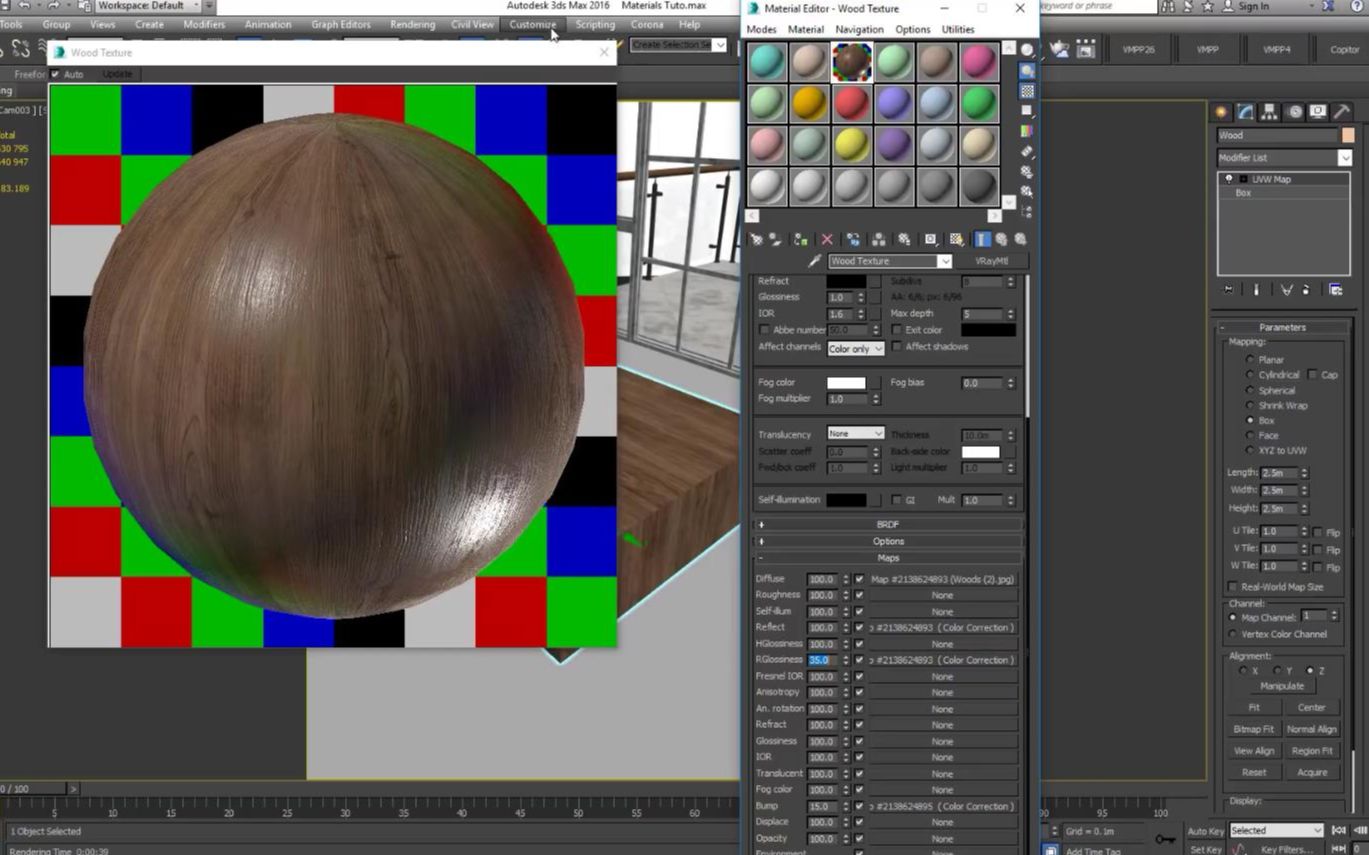Click the Normal Align button

[1311, 729]
